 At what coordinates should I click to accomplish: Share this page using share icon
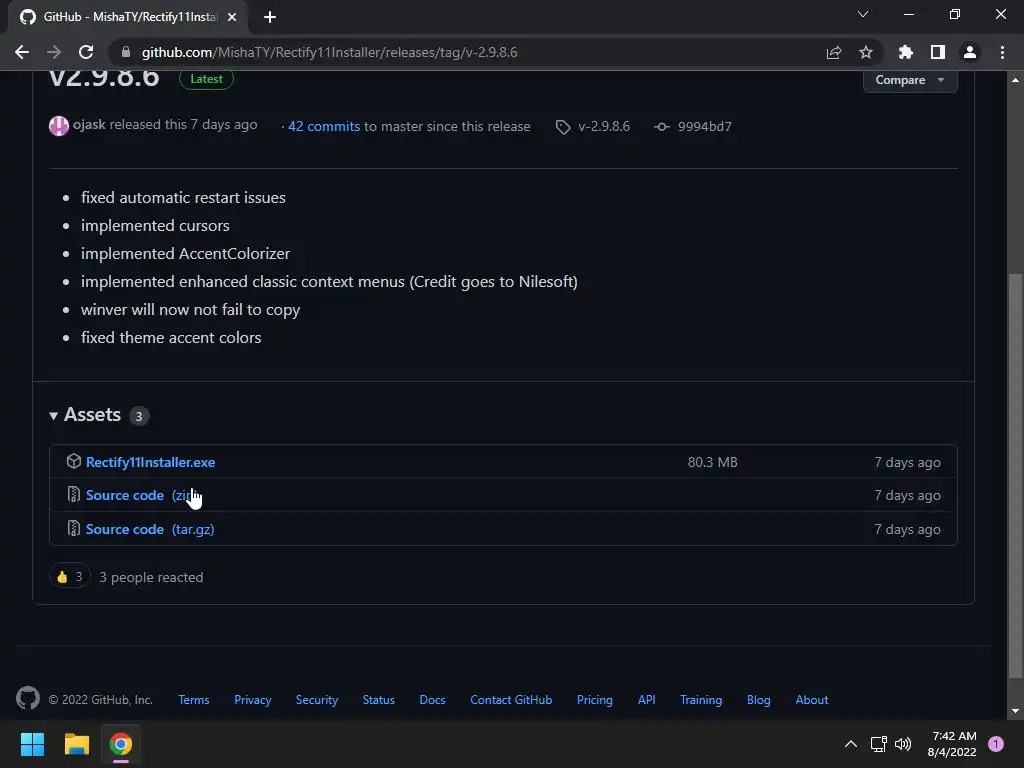(x=833, y=52)
